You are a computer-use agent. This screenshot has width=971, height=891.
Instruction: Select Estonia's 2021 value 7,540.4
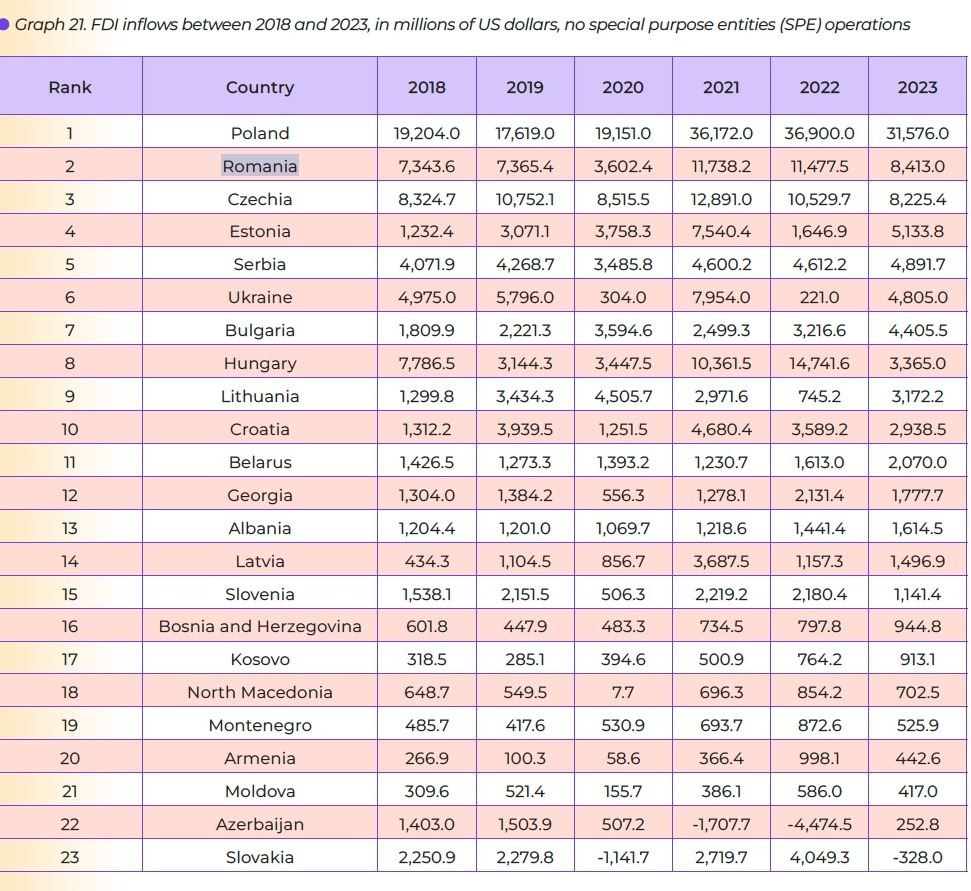click(x=721, y=232)
